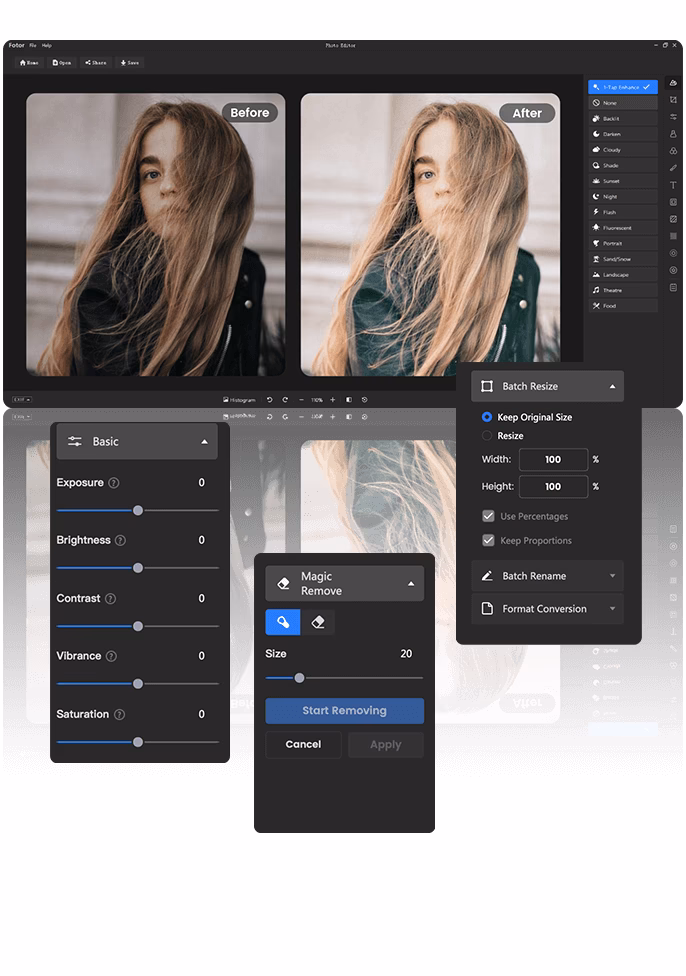Click the redo arrow in bottom toolbar
Screen dimensions: 686x976
point(285,400)
